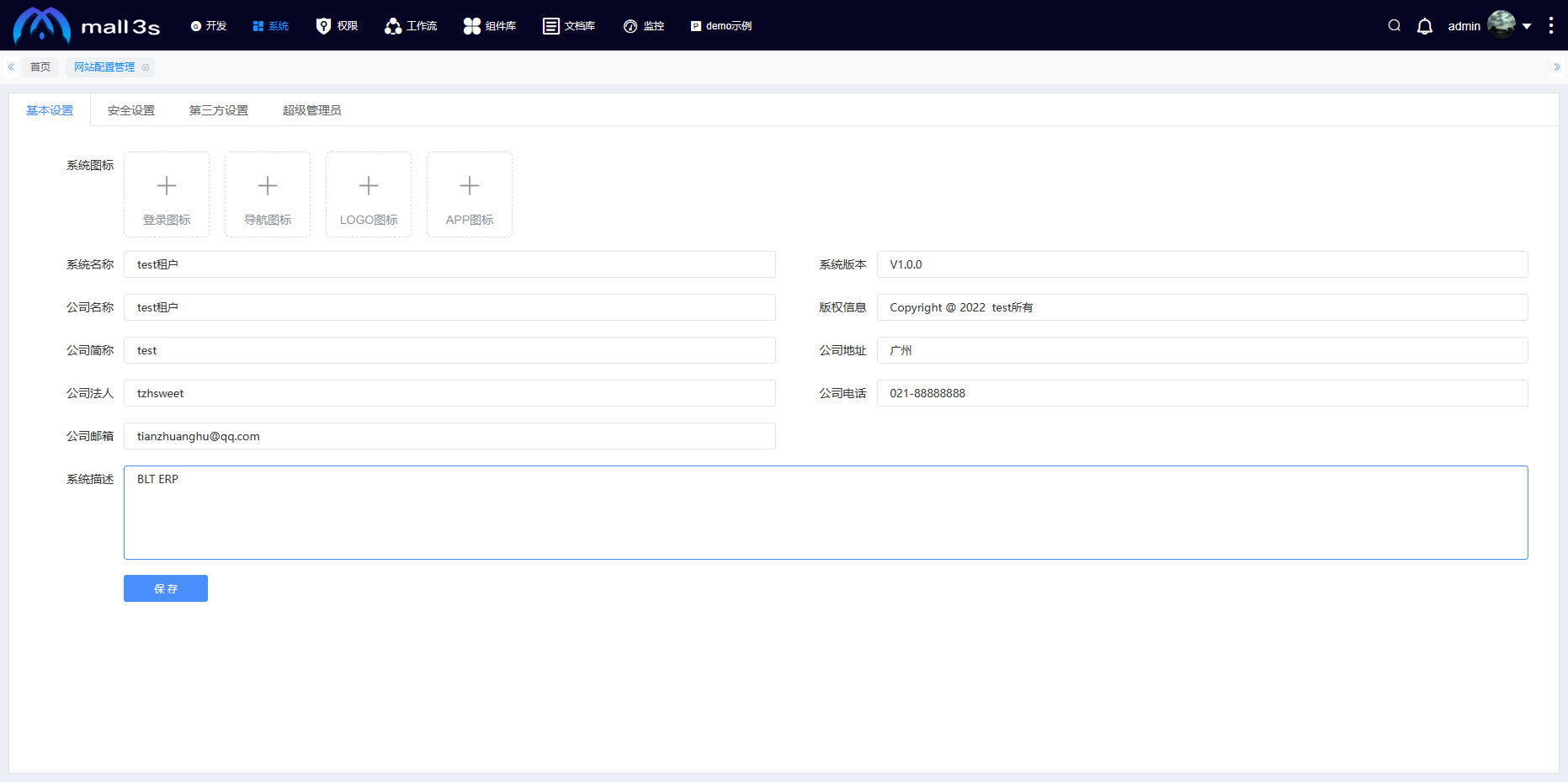Switch to the 安全设置 tab
The image size is (1568, 782).
131,110
